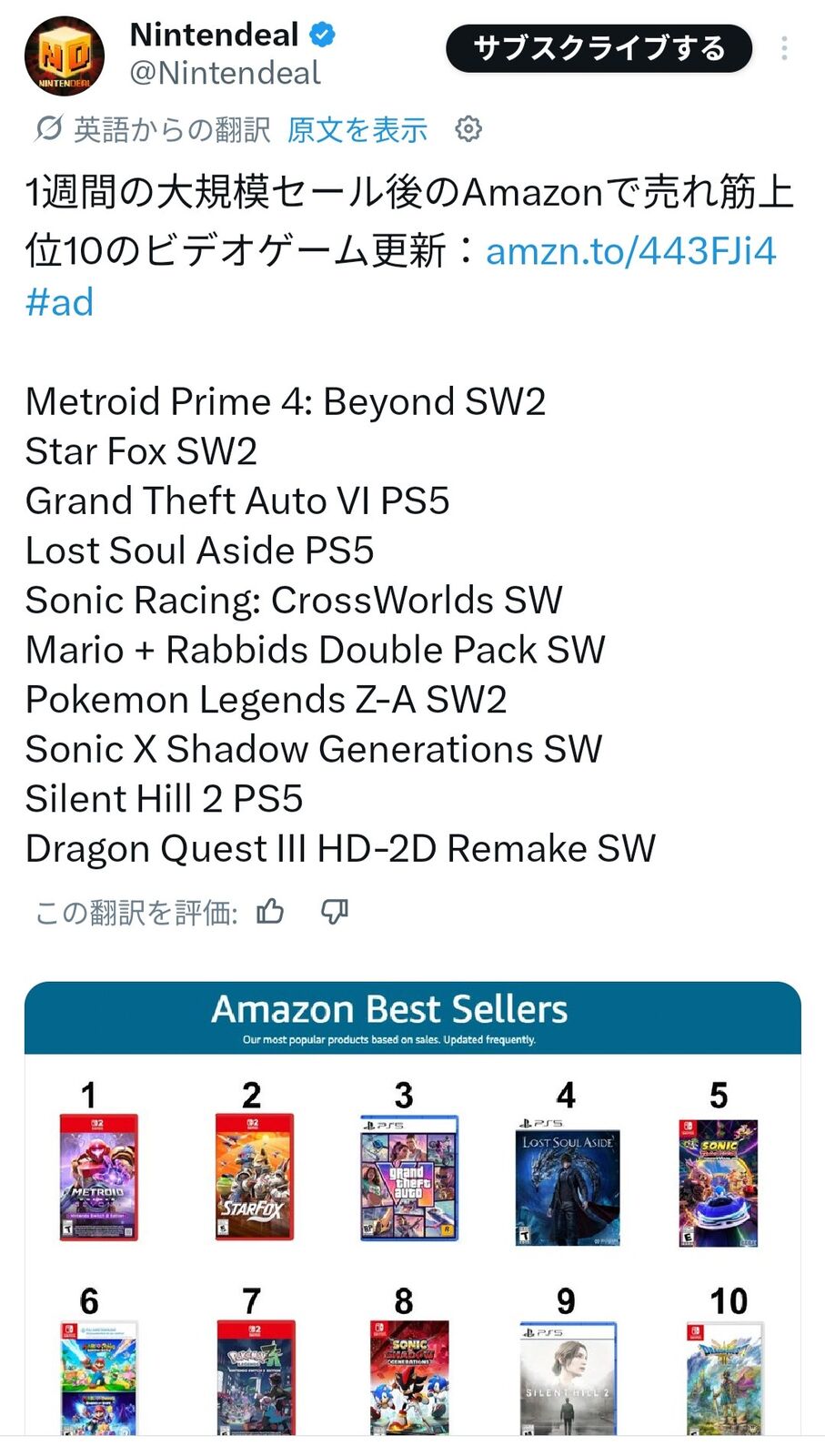825x1456 pixels.
Task: Tap the Lost Soul Aside cover
Action: coord(568,1182)
